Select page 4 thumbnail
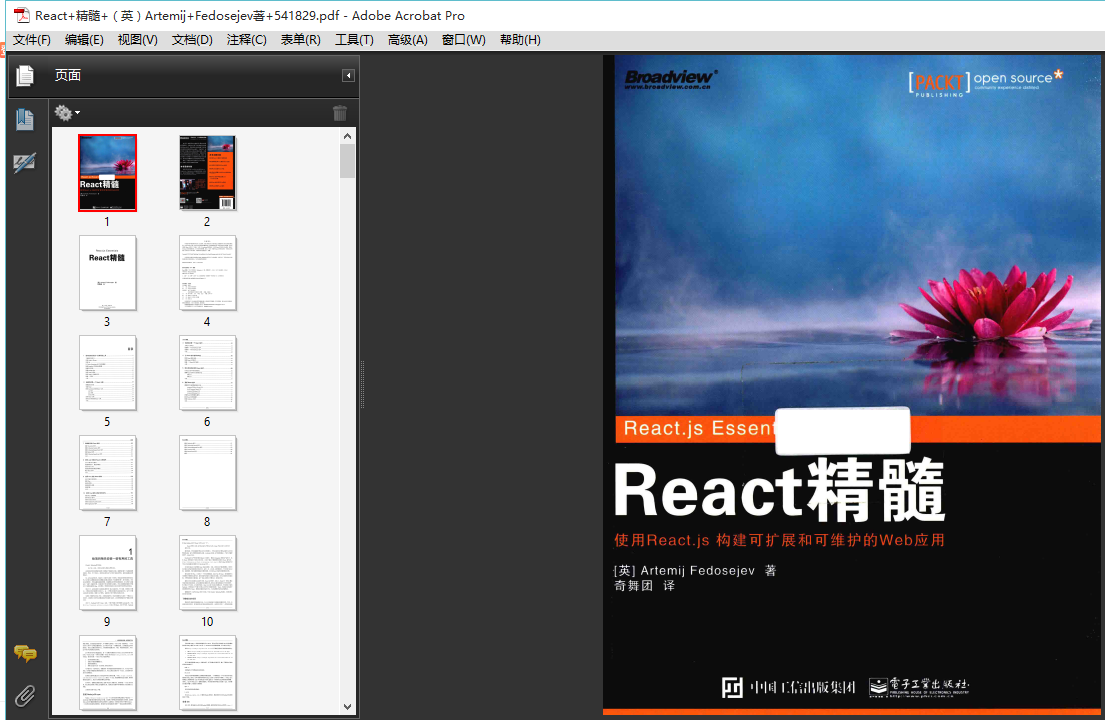Image resolution: width=1105 pixels, height=720 pixels. (x=207, y=273)
